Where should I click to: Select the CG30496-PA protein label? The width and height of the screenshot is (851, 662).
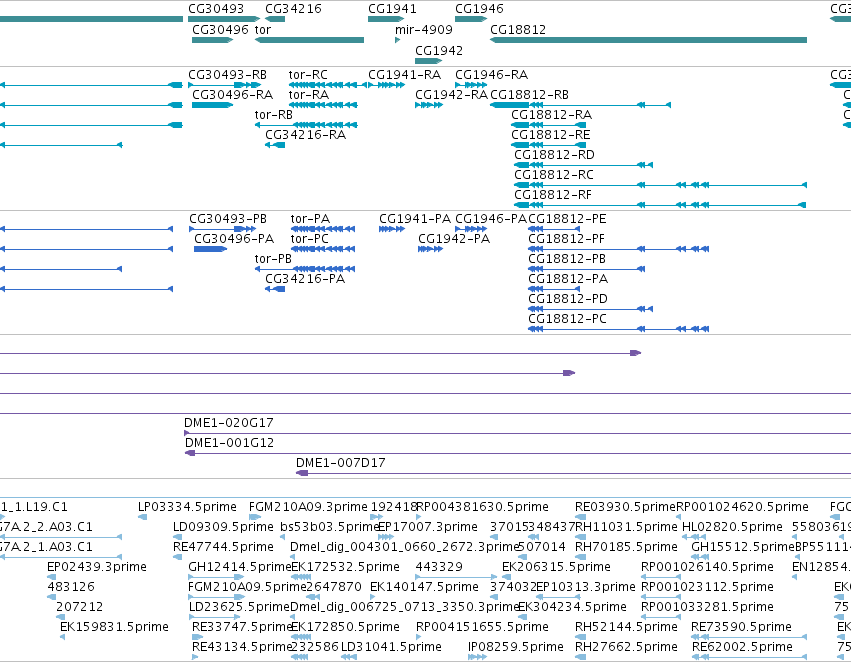tap(234, 239)
